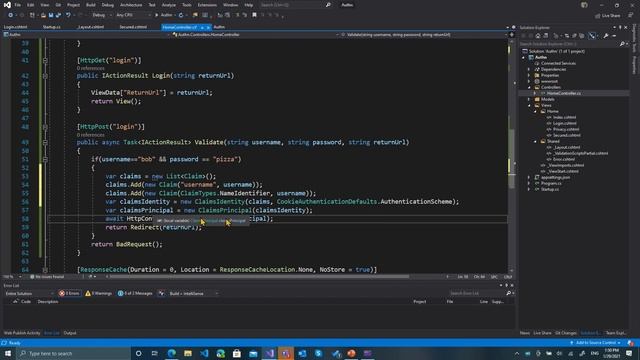
Task: Open the Build + IntelliSense dropdown
Action: click(x=193, y=293)
